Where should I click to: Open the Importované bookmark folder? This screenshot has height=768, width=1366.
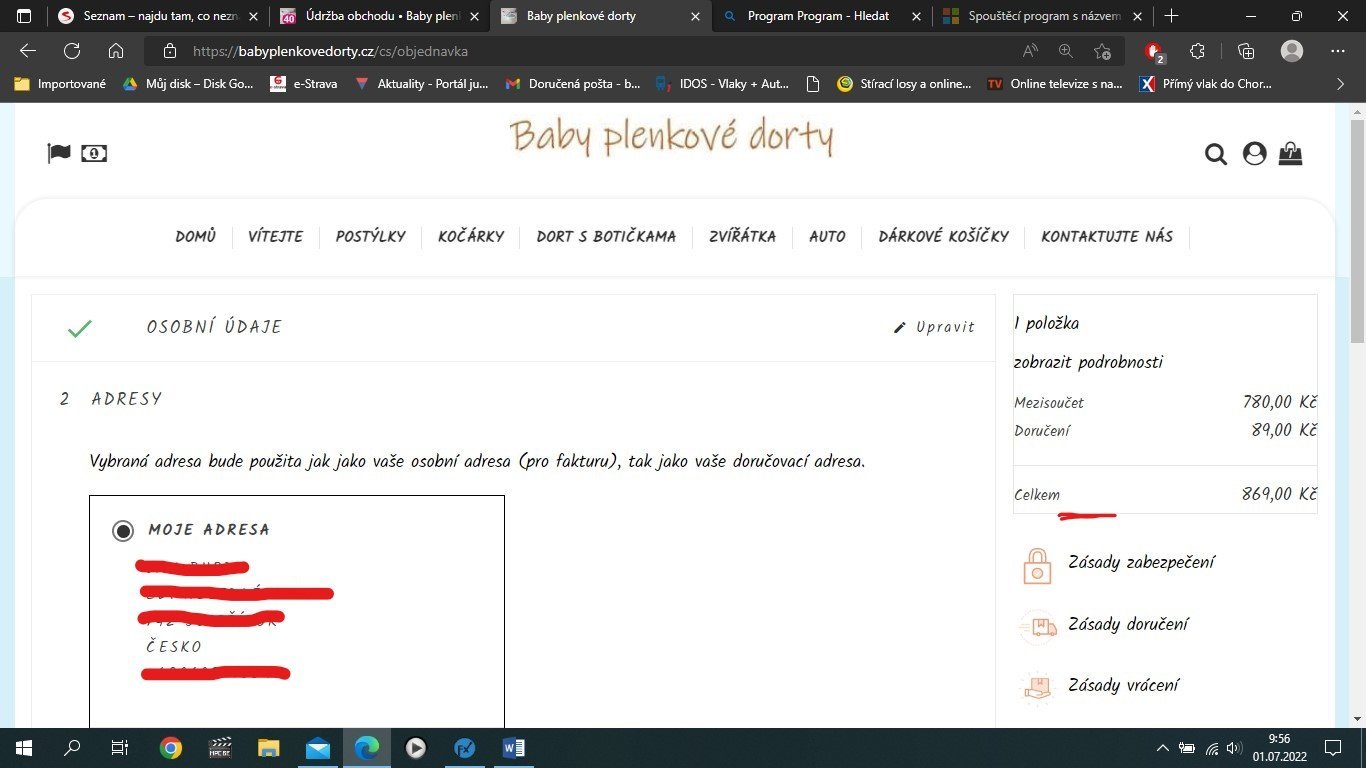60,84
